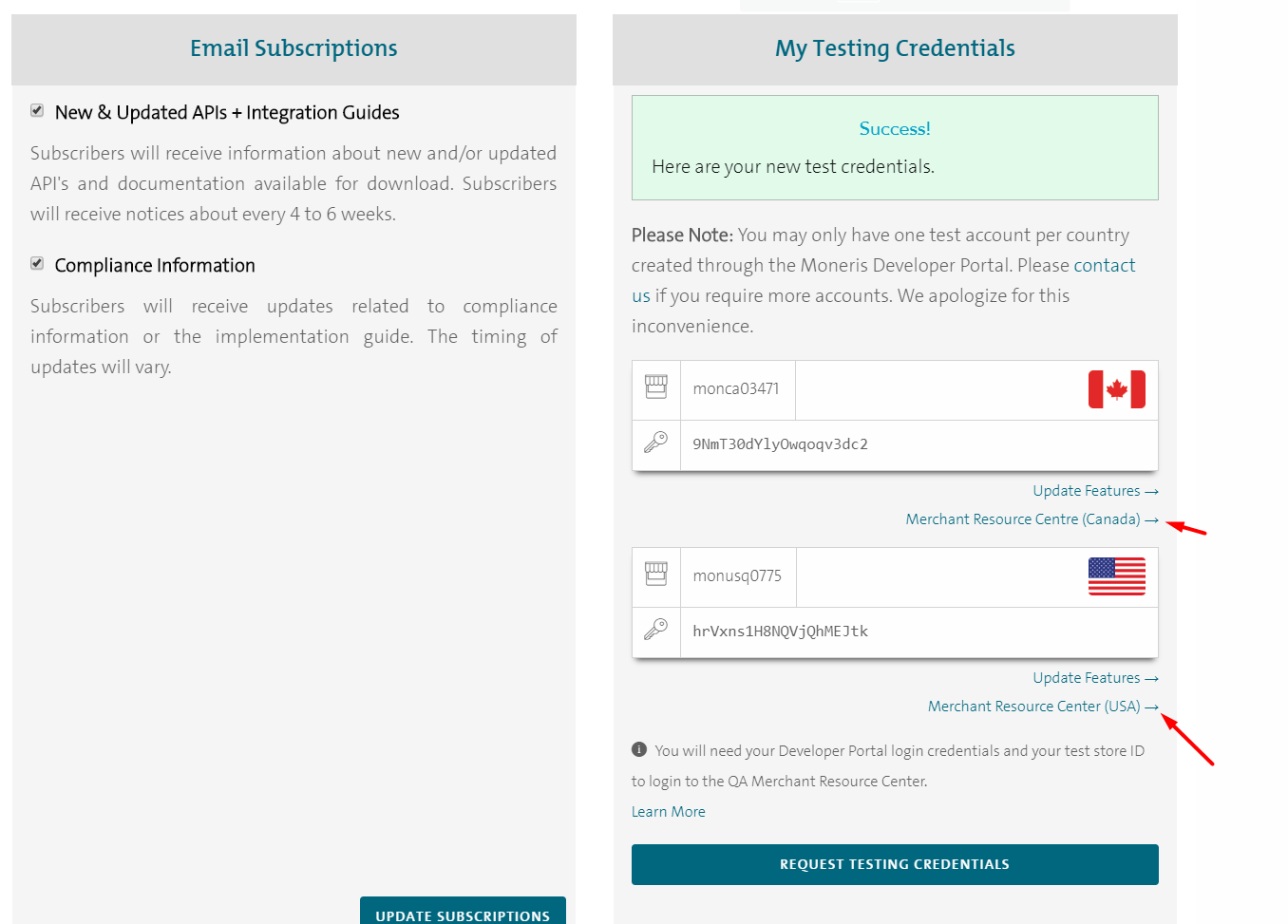1288x924 pixels.
Task: Click the key icon beside hrVxns1H8NQVjQhMEJtk
Action: pos(656,630)
